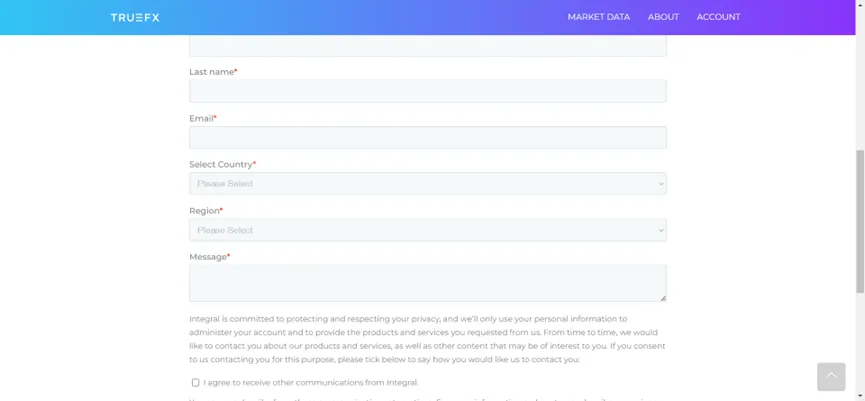Click the back-to-top arrow button
The image size is (865, 401).
coord(831,377)
